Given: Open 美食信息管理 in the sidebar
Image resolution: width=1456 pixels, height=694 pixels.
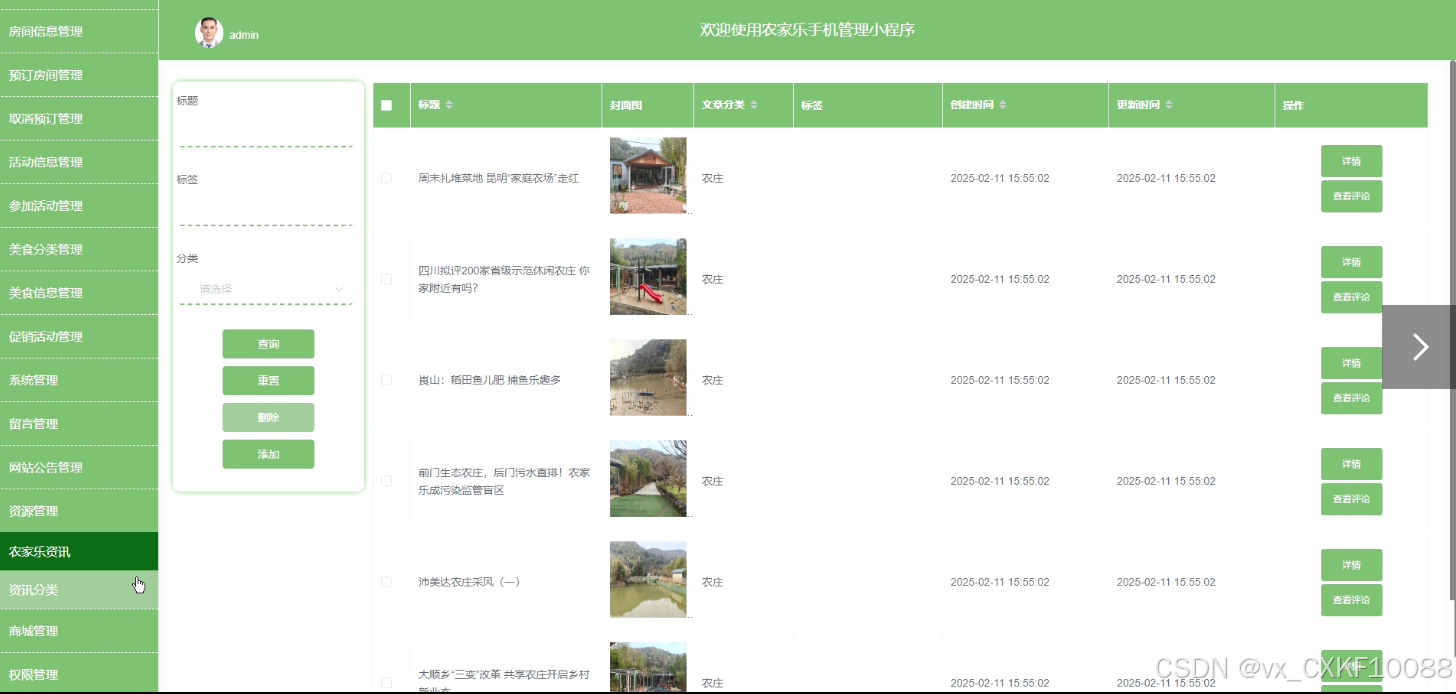Looking at the screenshot, I should pyautogui.click(x=79, y=293).
